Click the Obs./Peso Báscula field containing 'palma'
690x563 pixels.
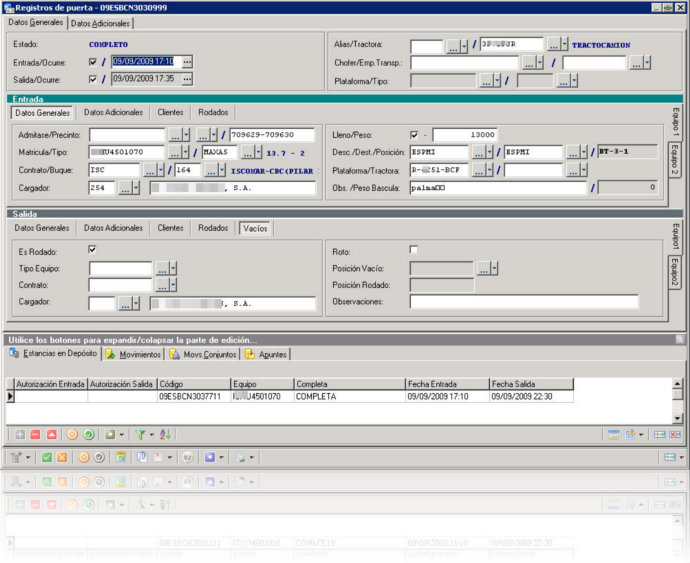[498, 188]
